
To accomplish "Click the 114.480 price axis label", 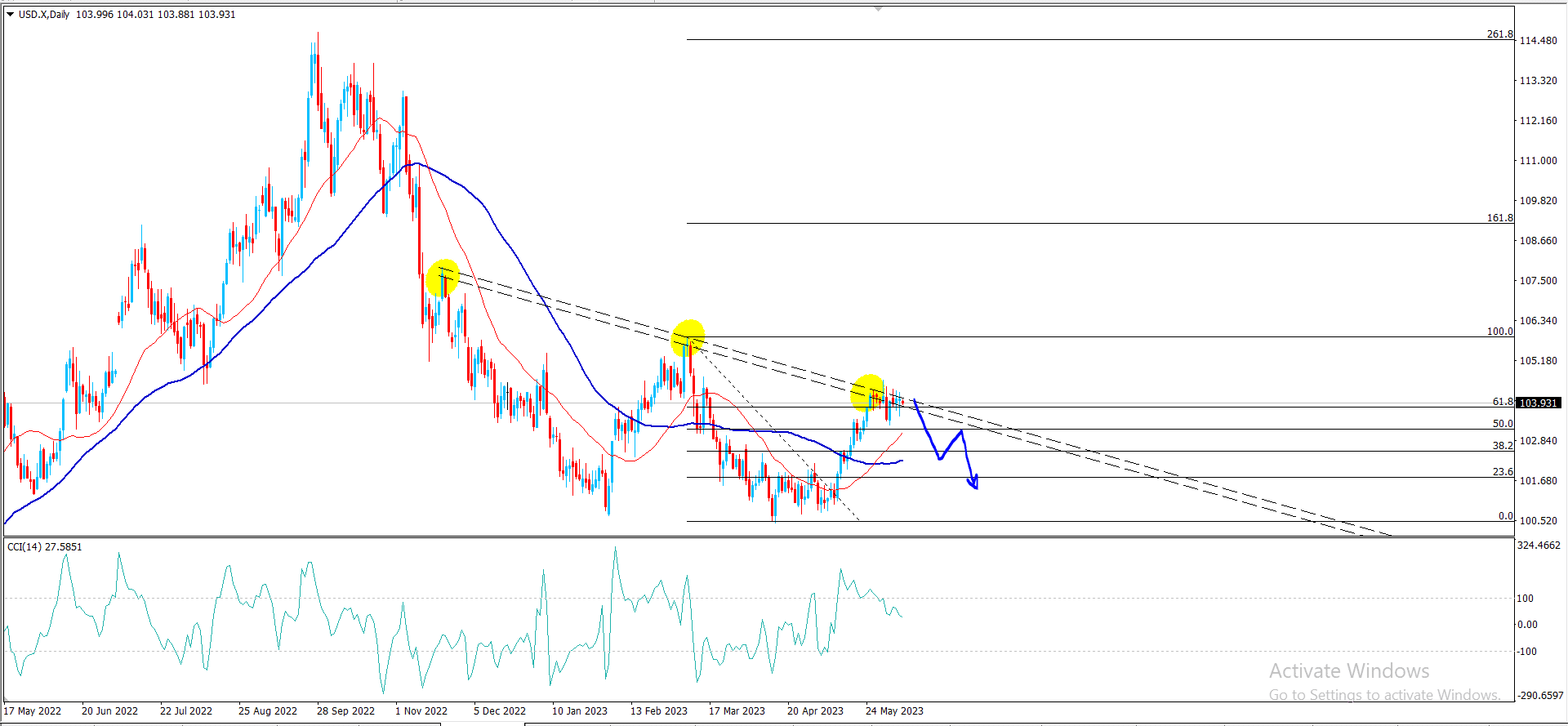I will [x=1538, y=41].
